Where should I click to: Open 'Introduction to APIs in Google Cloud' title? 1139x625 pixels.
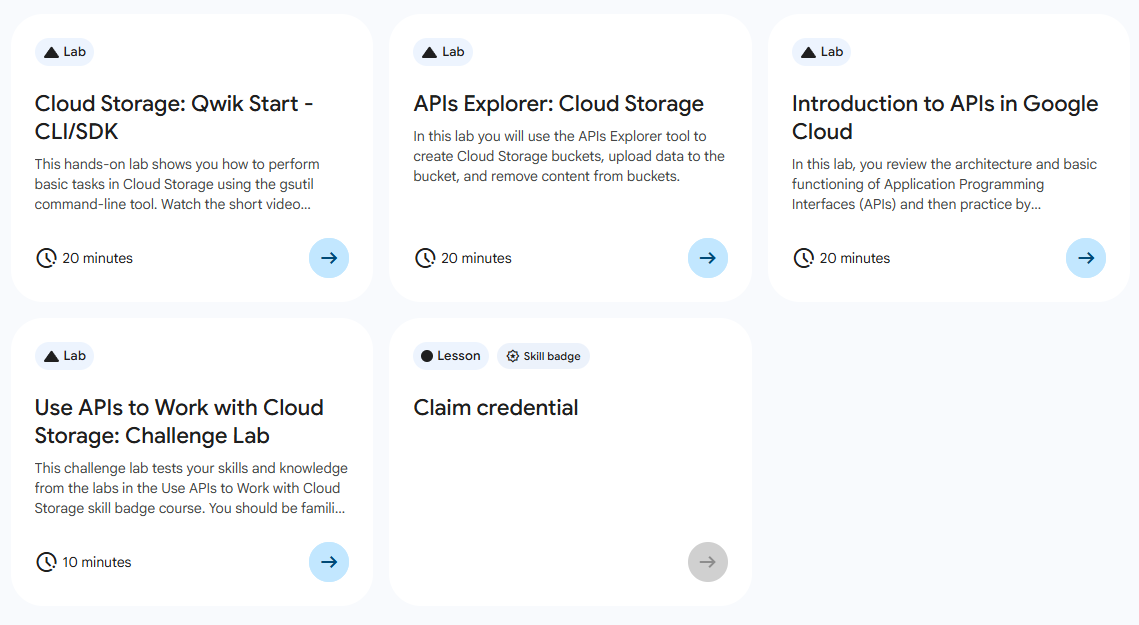point(945,117)
